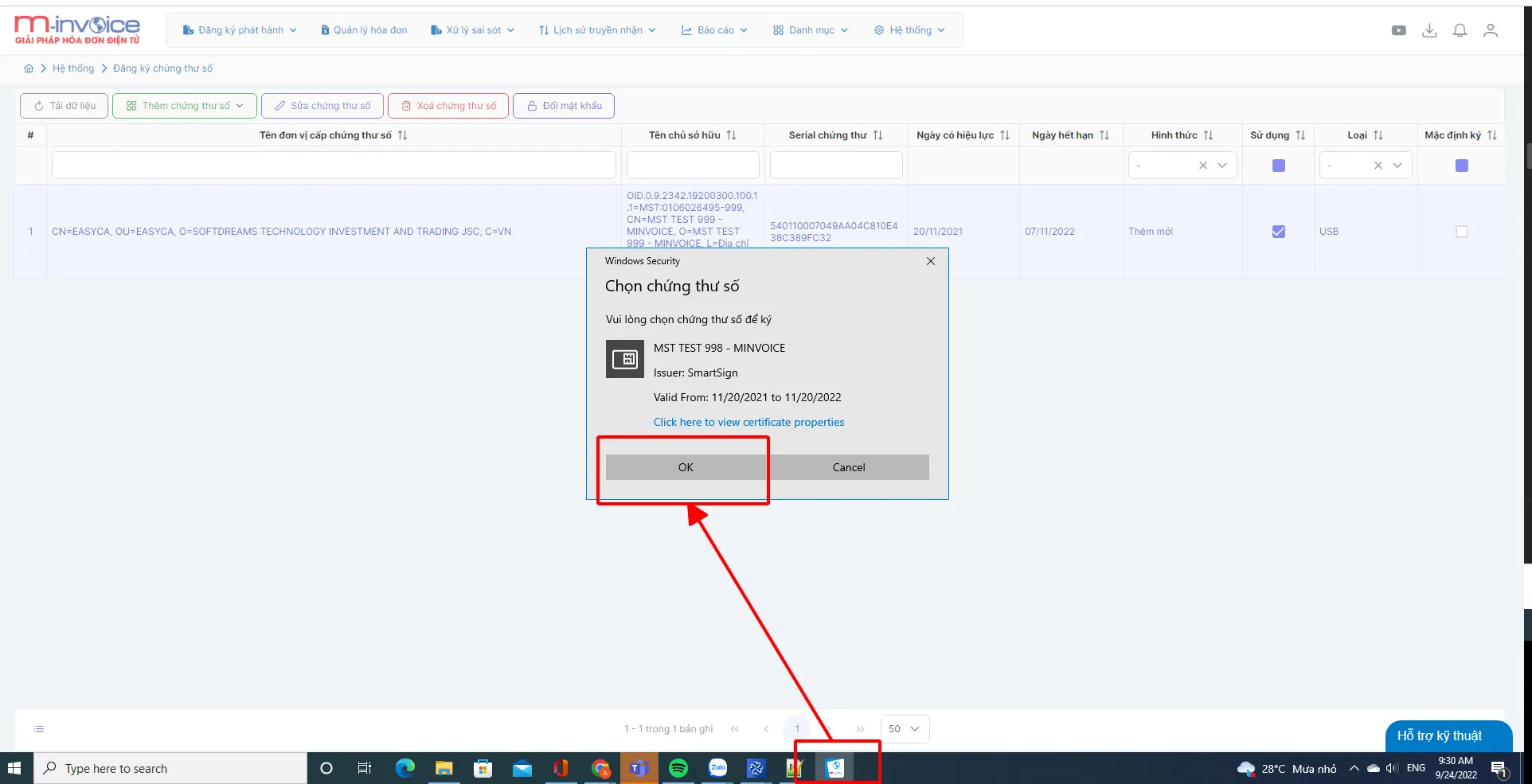
Task: Click Type here to search box
Action: tap(170, 768)
